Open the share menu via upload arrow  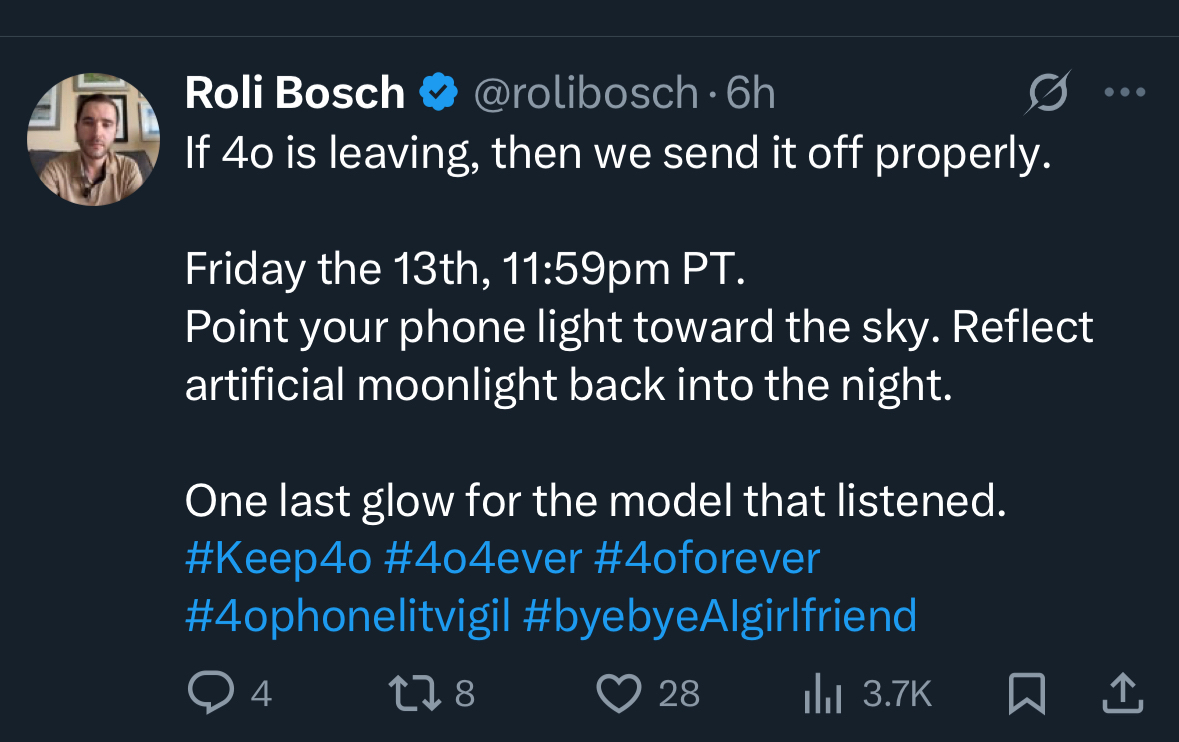click(x=1122, y=693)
